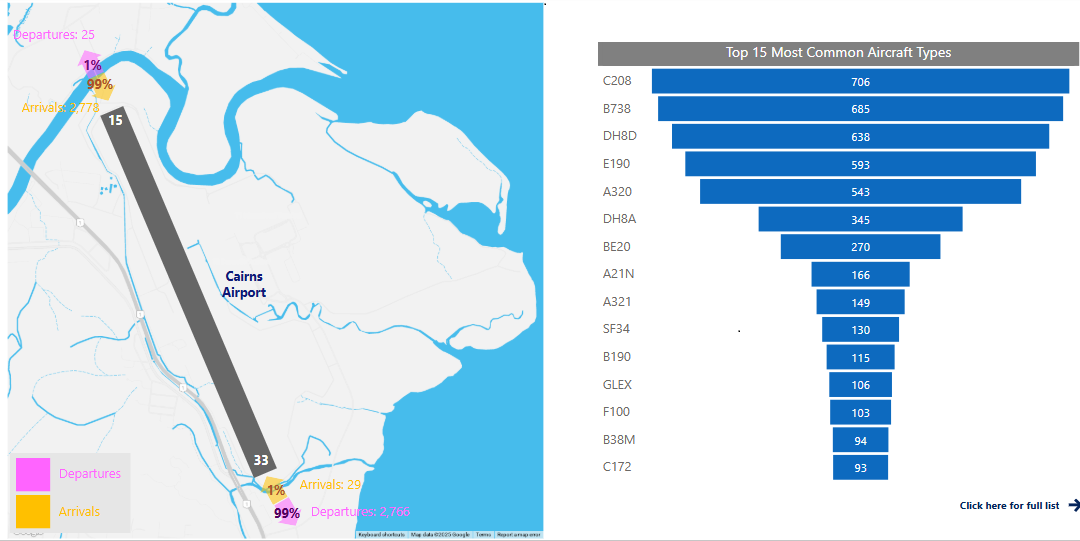This screenshot has height=541, width=1080.
Task: Select the B738 bar showing 685
Action: click(x=860, y=109)
